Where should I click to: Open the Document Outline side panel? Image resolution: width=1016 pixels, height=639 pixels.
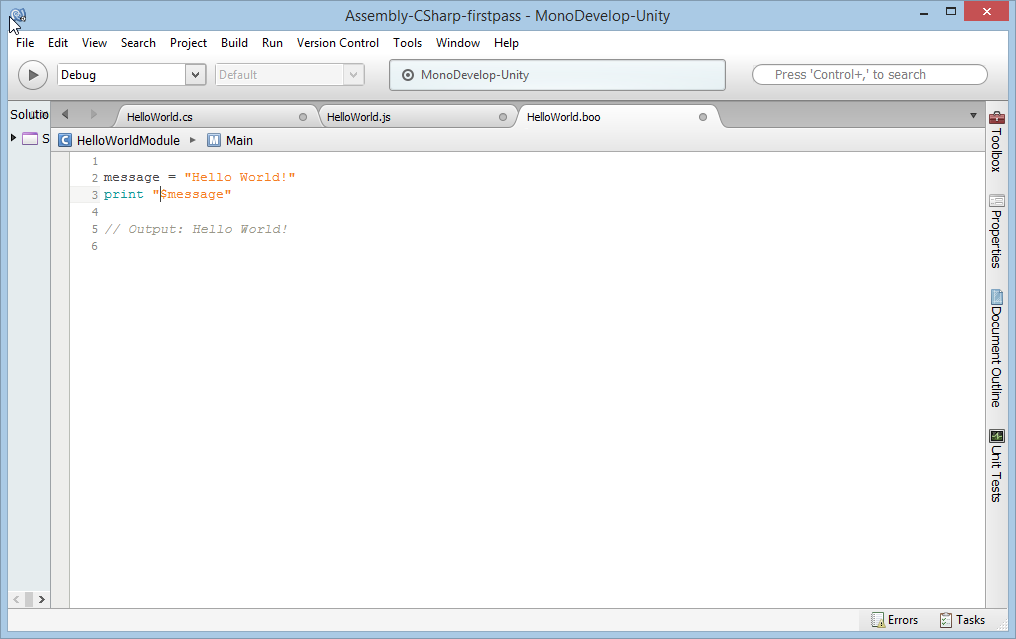pos(997,349)
